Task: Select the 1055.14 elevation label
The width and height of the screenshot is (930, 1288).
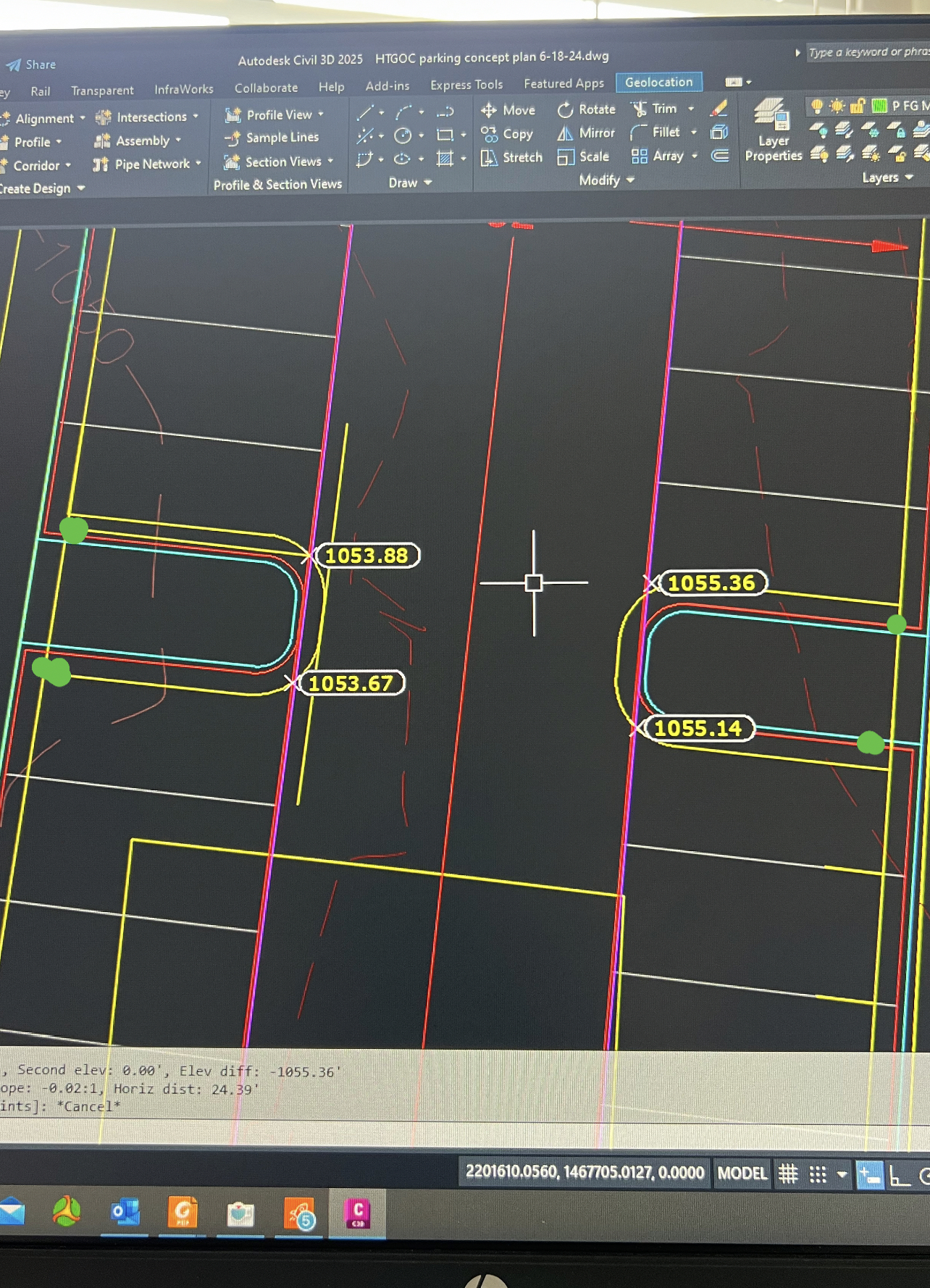Action: [699, 728]
